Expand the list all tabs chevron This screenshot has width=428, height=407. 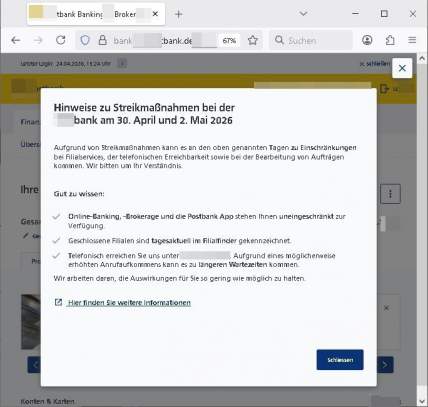303,14
